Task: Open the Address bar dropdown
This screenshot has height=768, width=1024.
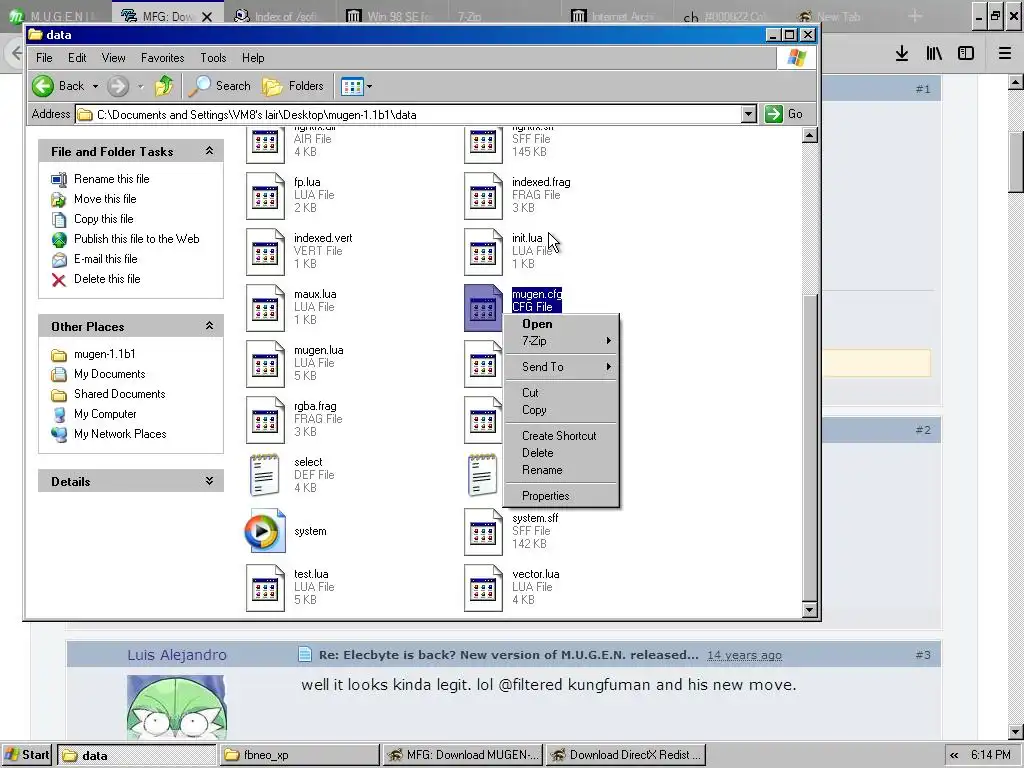Action: pos(748,114)
